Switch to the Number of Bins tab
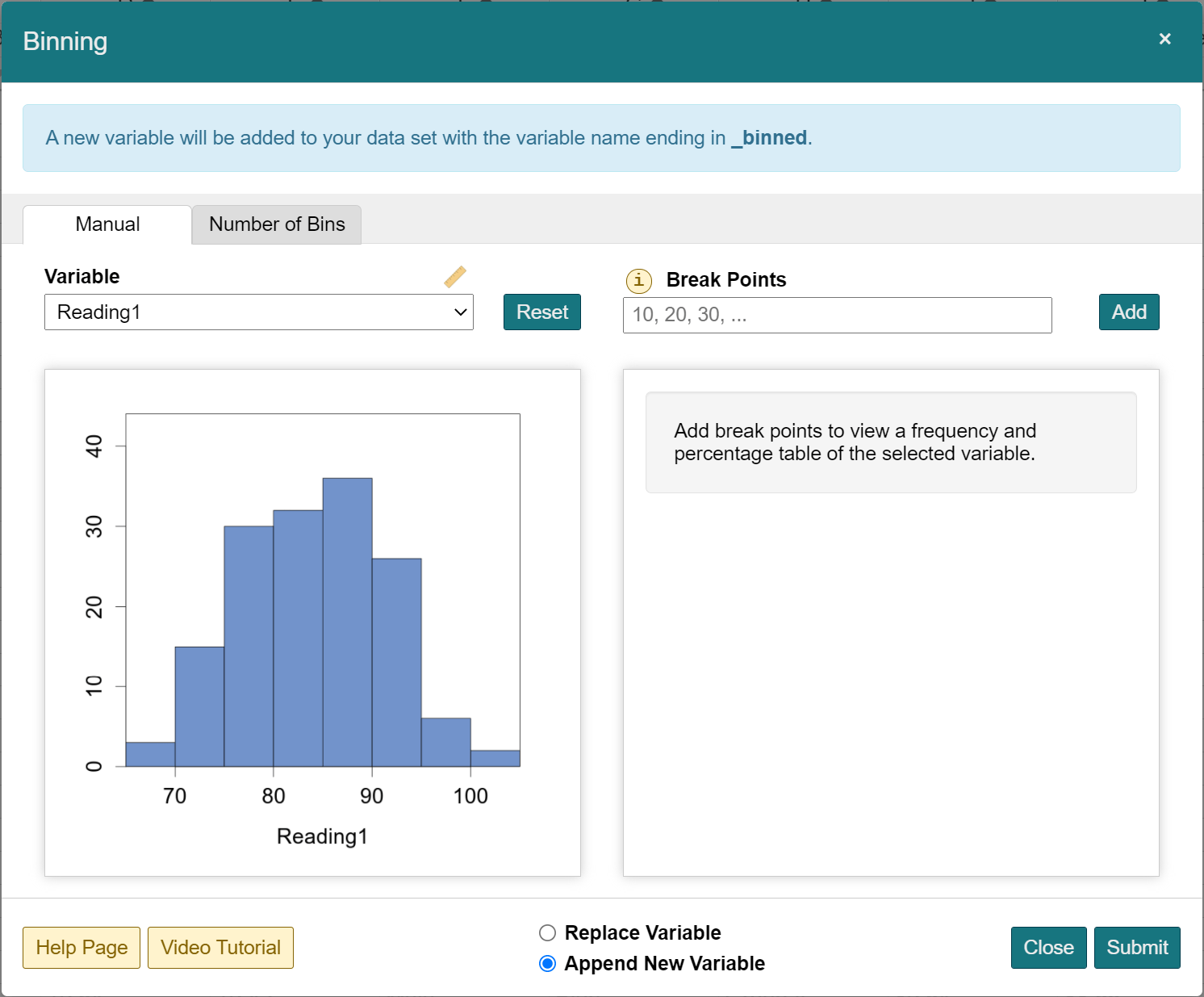1204x997 pixels. coord(277,224)
